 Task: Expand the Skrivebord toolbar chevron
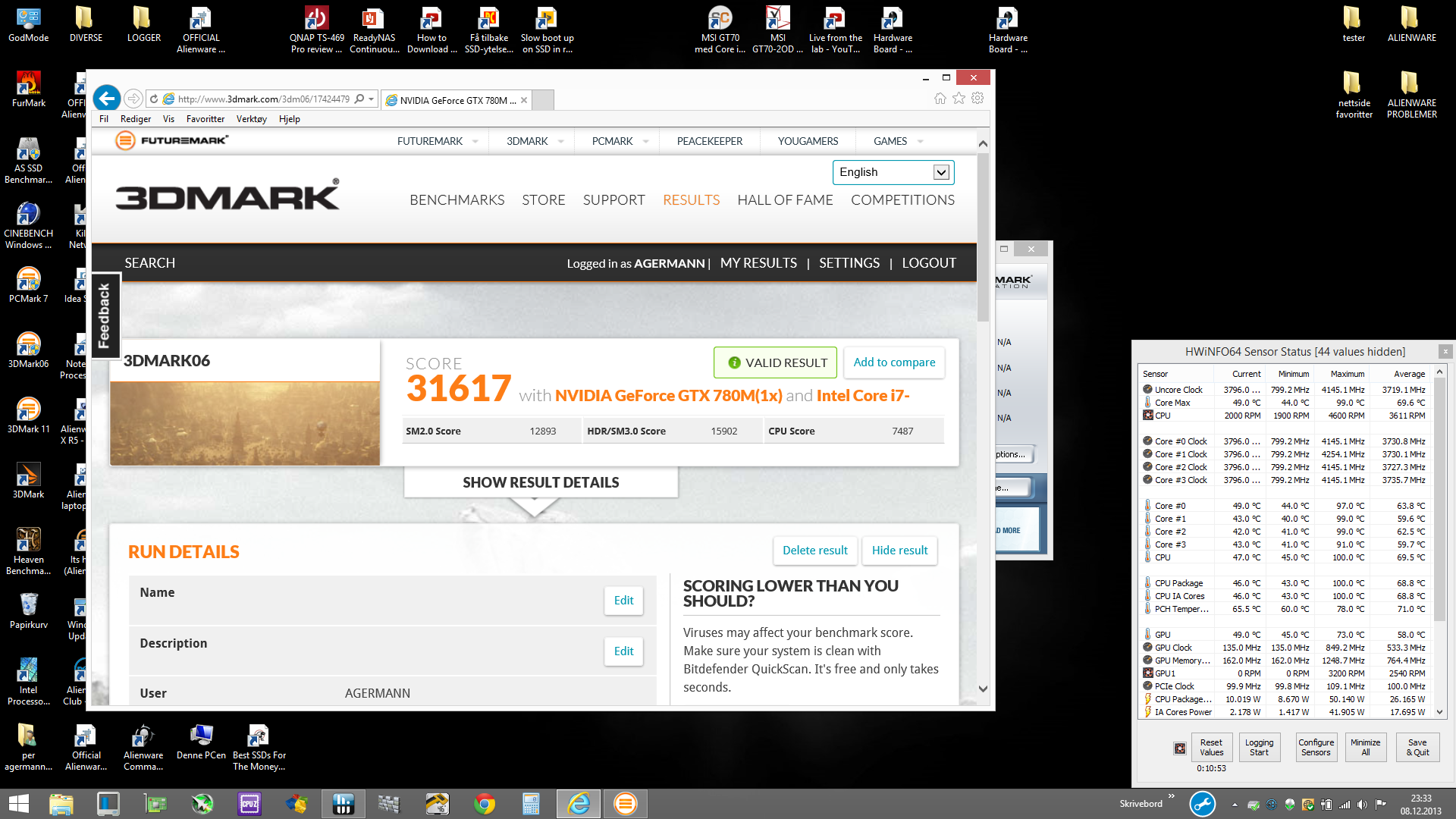point(1172,795)
